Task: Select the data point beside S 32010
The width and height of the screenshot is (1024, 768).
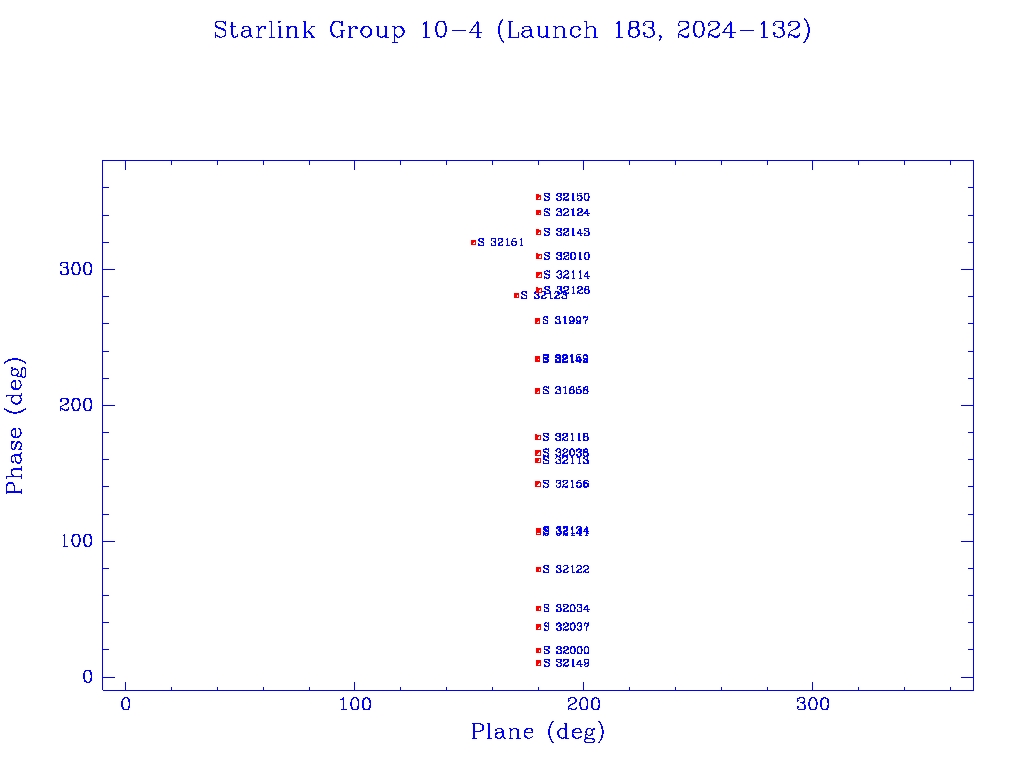Action: pos(539,257)
